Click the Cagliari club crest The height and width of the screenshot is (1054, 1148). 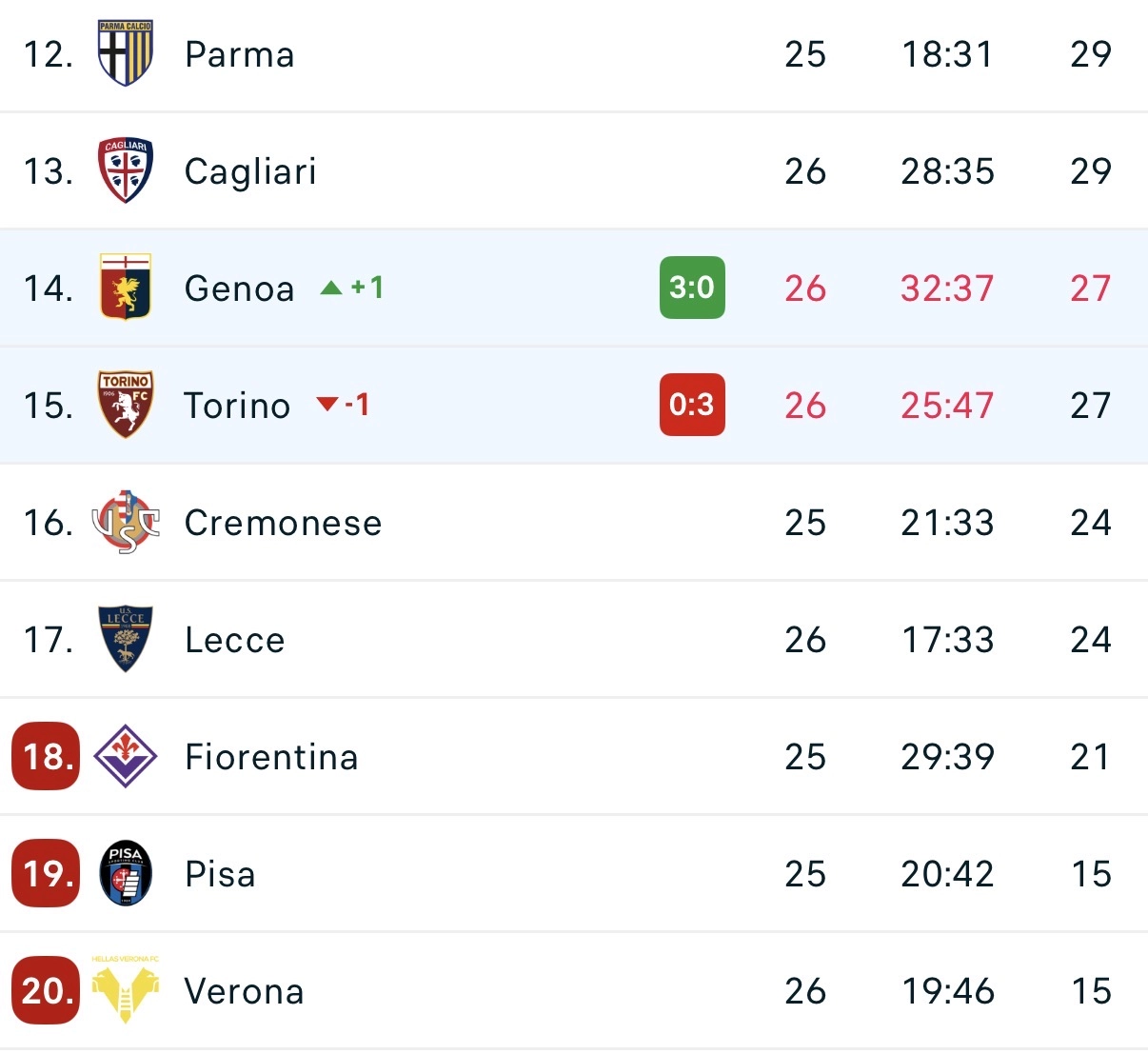coord(125,170)
